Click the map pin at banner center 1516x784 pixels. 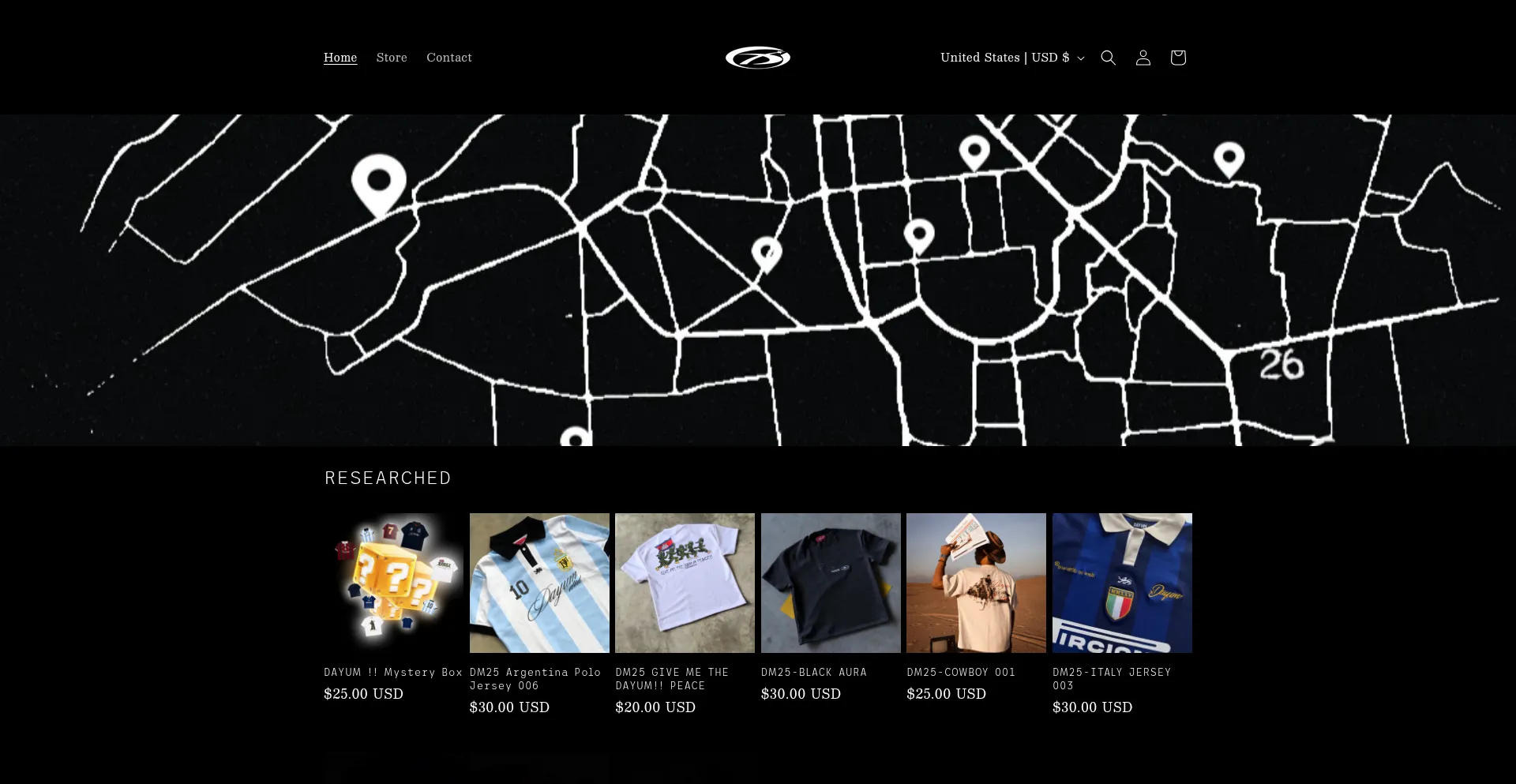point(767,255)
